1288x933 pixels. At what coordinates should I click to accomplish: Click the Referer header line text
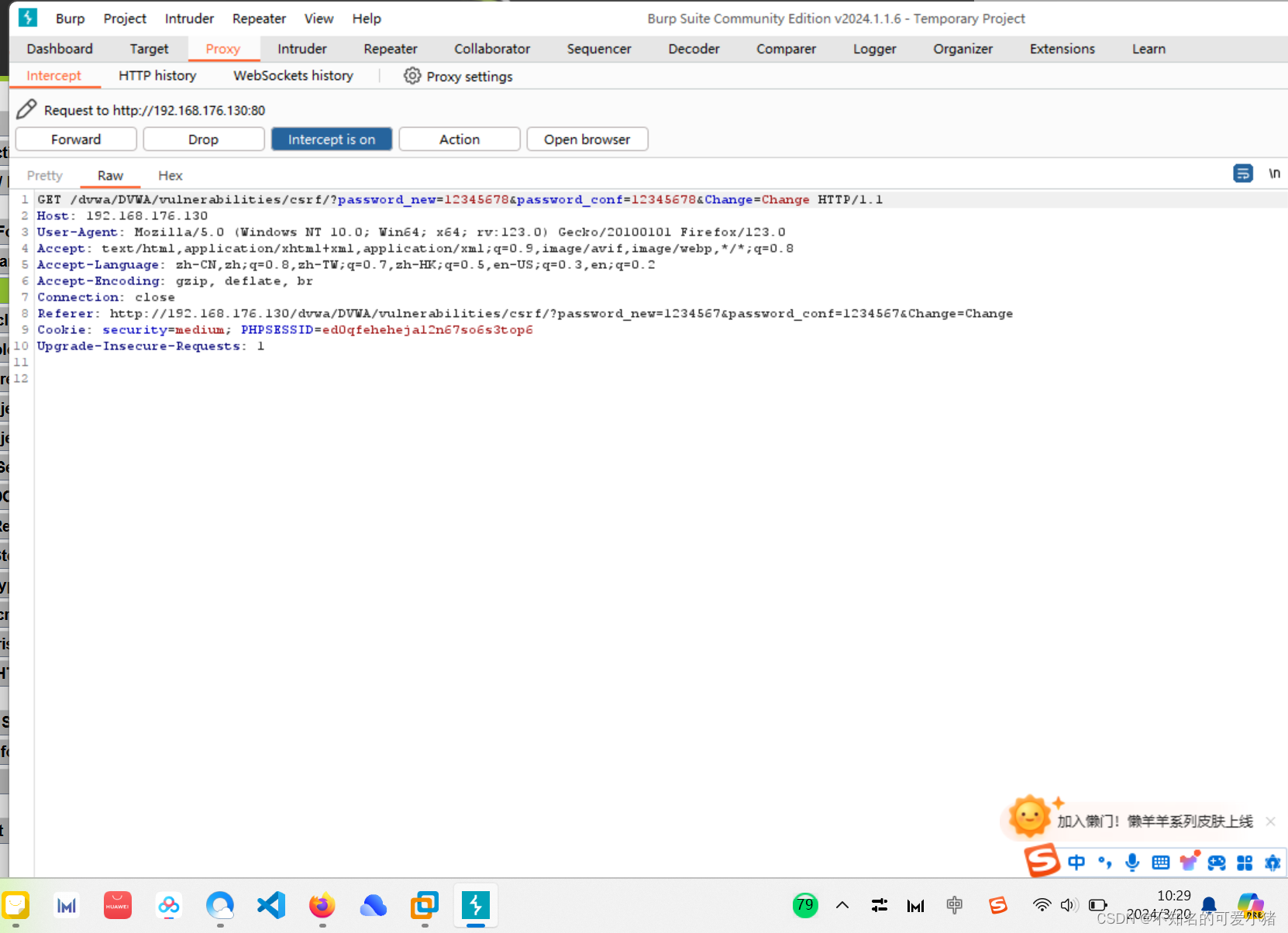(525, 313)
